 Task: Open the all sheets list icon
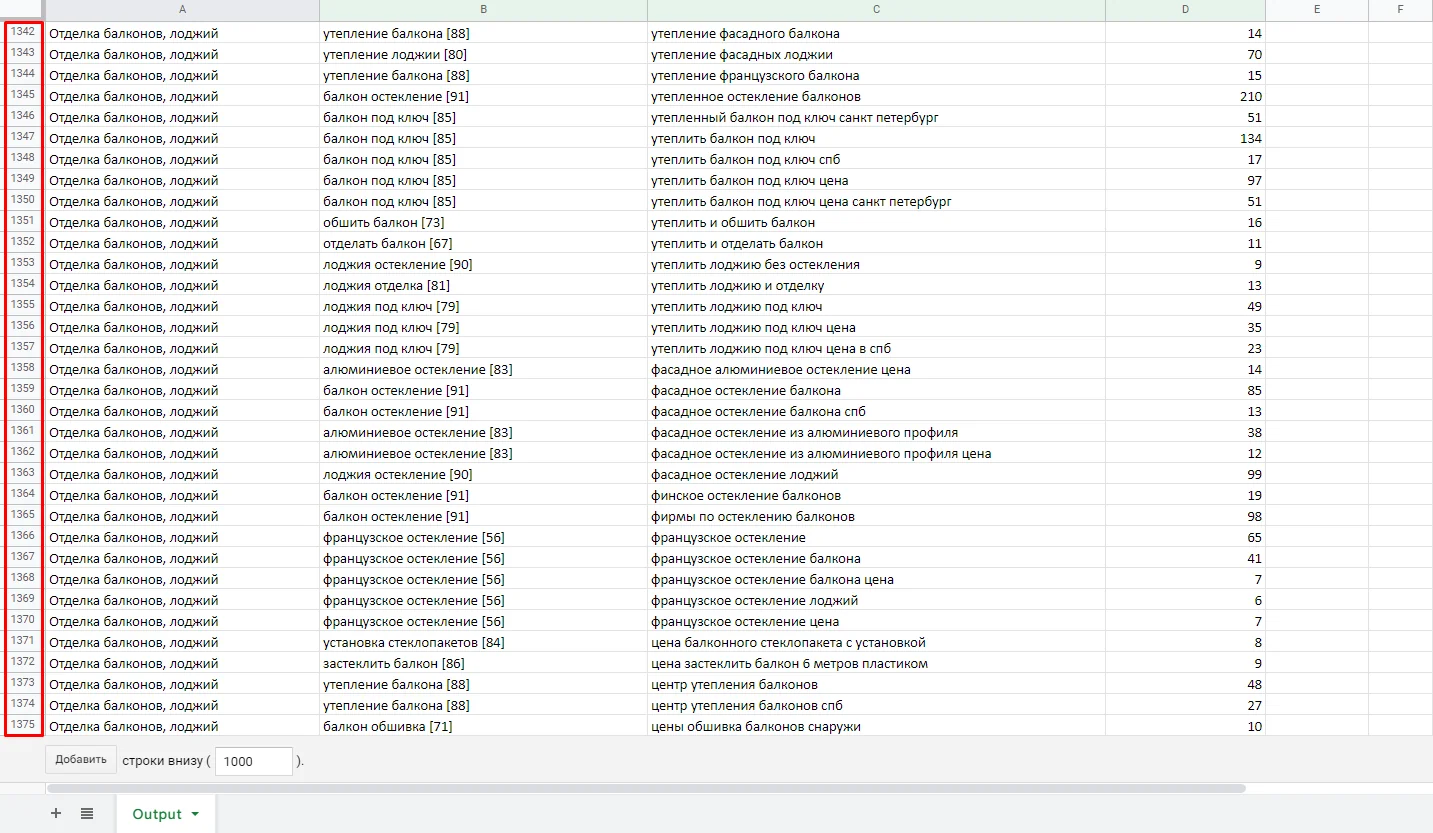pyautogui.click(x=87, y=814)
